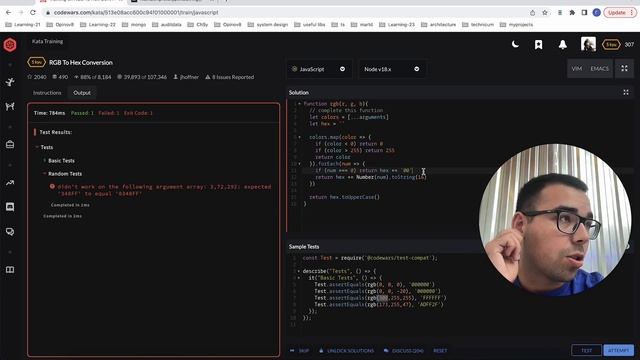Fold the describe block in Sample Tests
This screenshot has height=360, width=640.
pos(300,271)
